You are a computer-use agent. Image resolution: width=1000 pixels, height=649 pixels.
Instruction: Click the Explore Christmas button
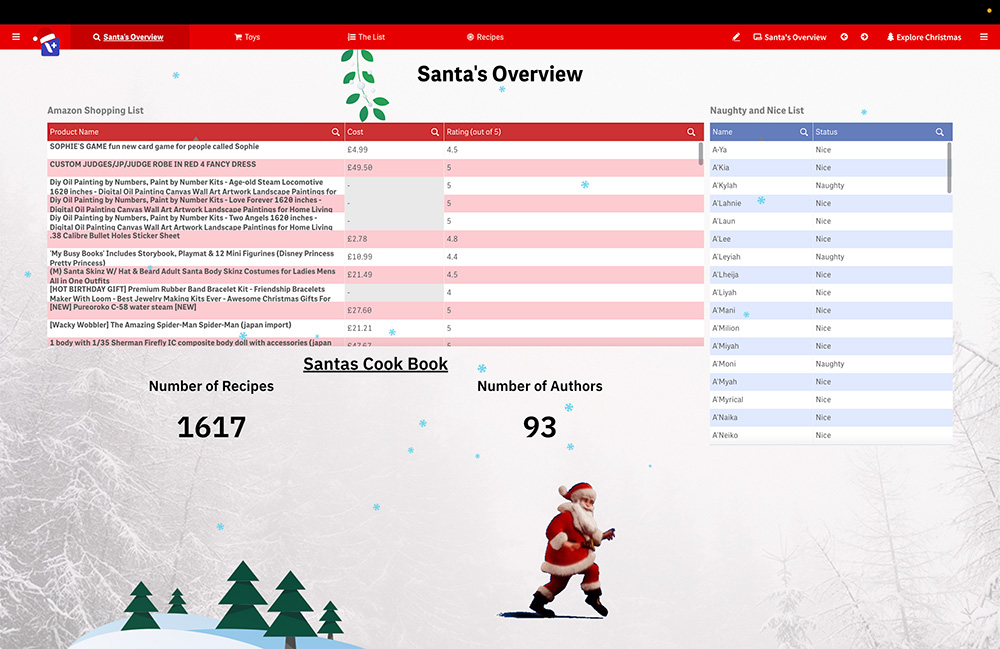pyautogui.click(x=923, y=37)
